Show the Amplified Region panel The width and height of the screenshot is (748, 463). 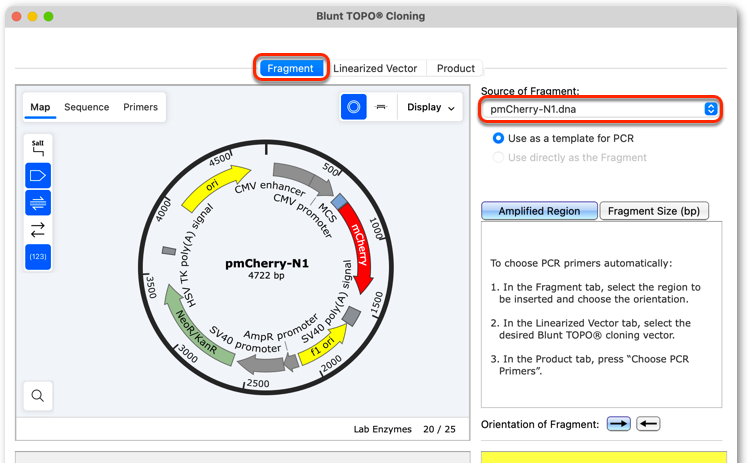539,211
